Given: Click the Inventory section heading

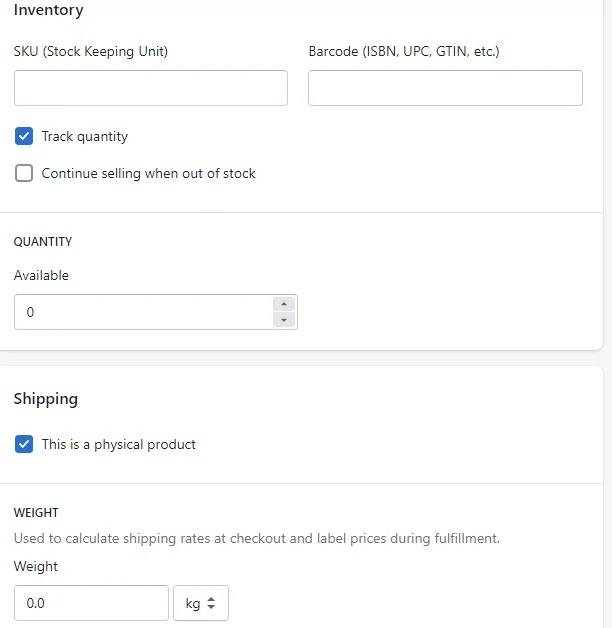Looking at the screenshot, I should click(x=48, y=10).
